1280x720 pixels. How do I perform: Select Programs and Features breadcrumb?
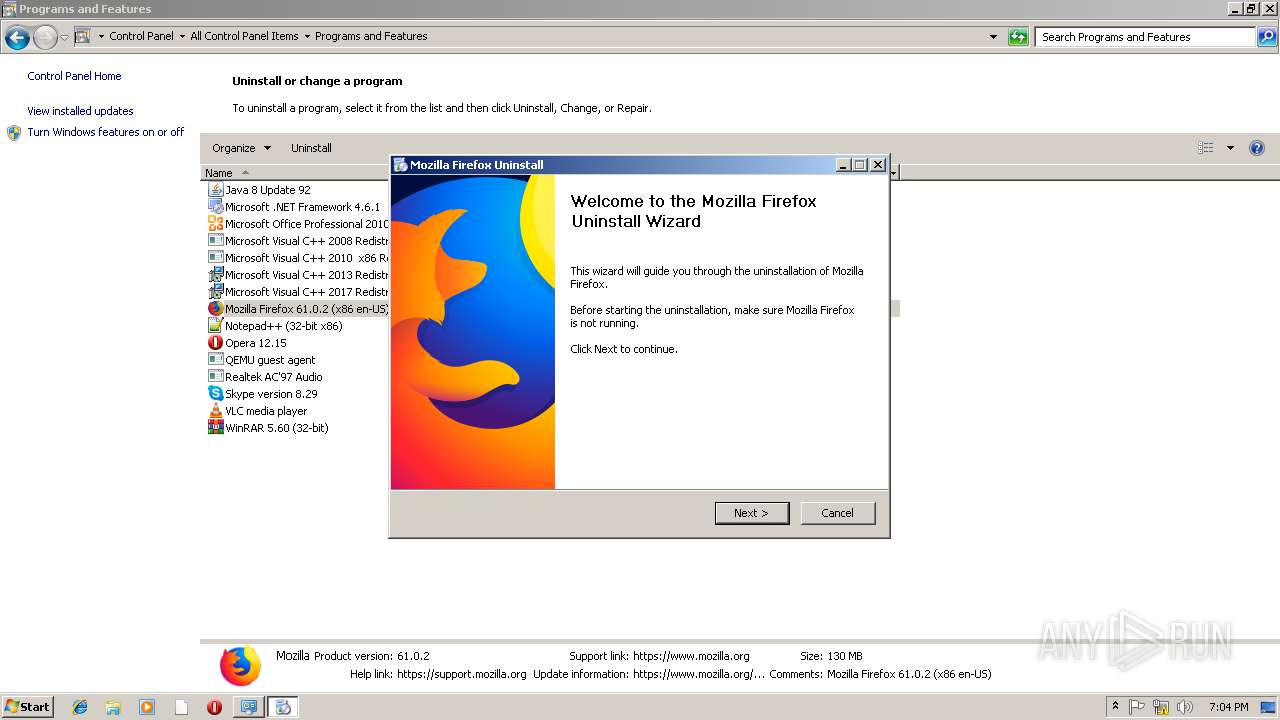371,36
